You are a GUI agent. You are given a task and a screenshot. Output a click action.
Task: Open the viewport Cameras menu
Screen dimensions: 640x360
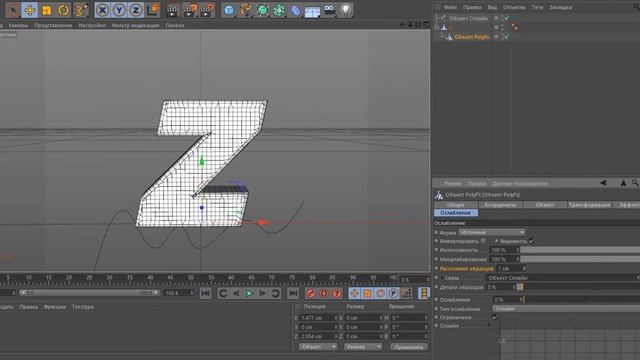(18, 25)
